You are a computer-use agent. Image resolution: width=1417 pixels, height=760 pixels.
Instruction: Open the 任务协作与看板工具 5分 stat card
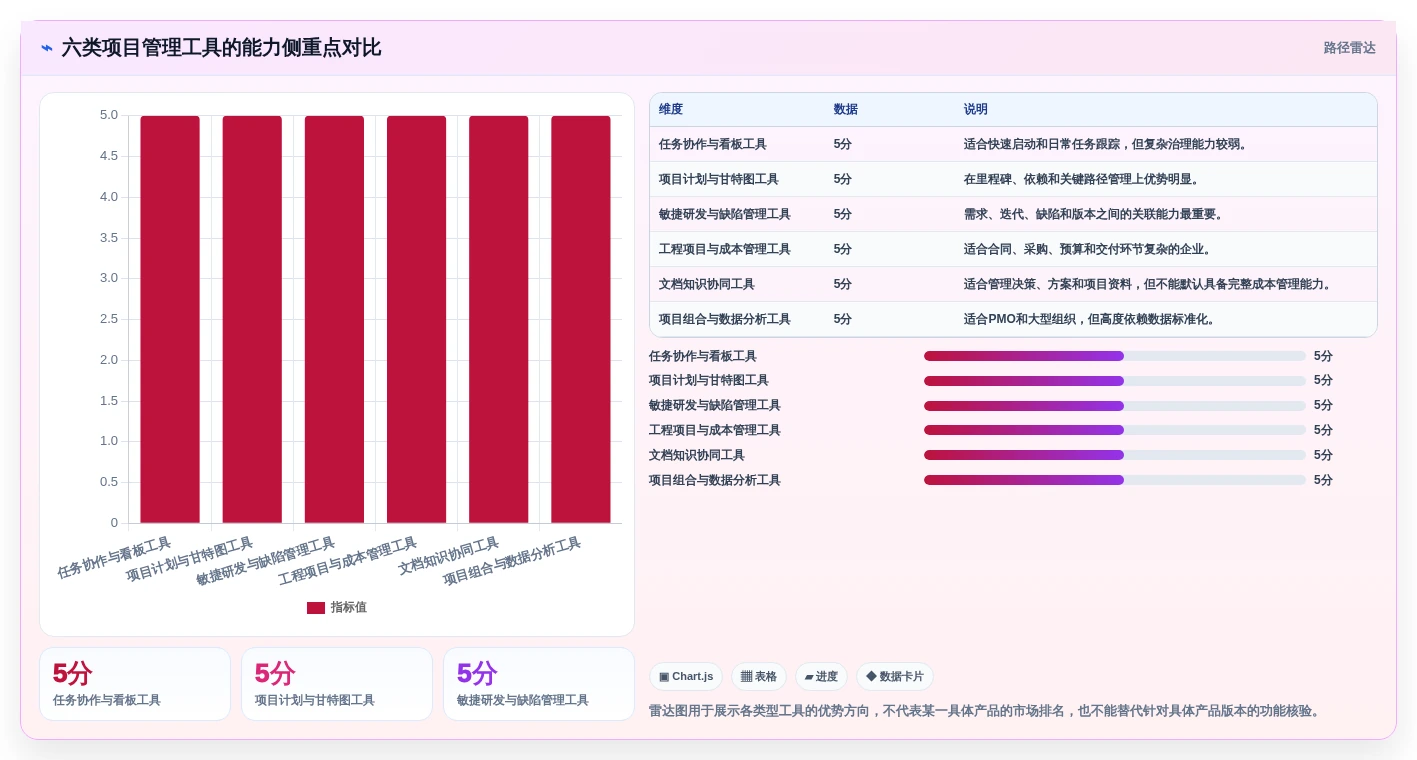click(x=135, y=684)
